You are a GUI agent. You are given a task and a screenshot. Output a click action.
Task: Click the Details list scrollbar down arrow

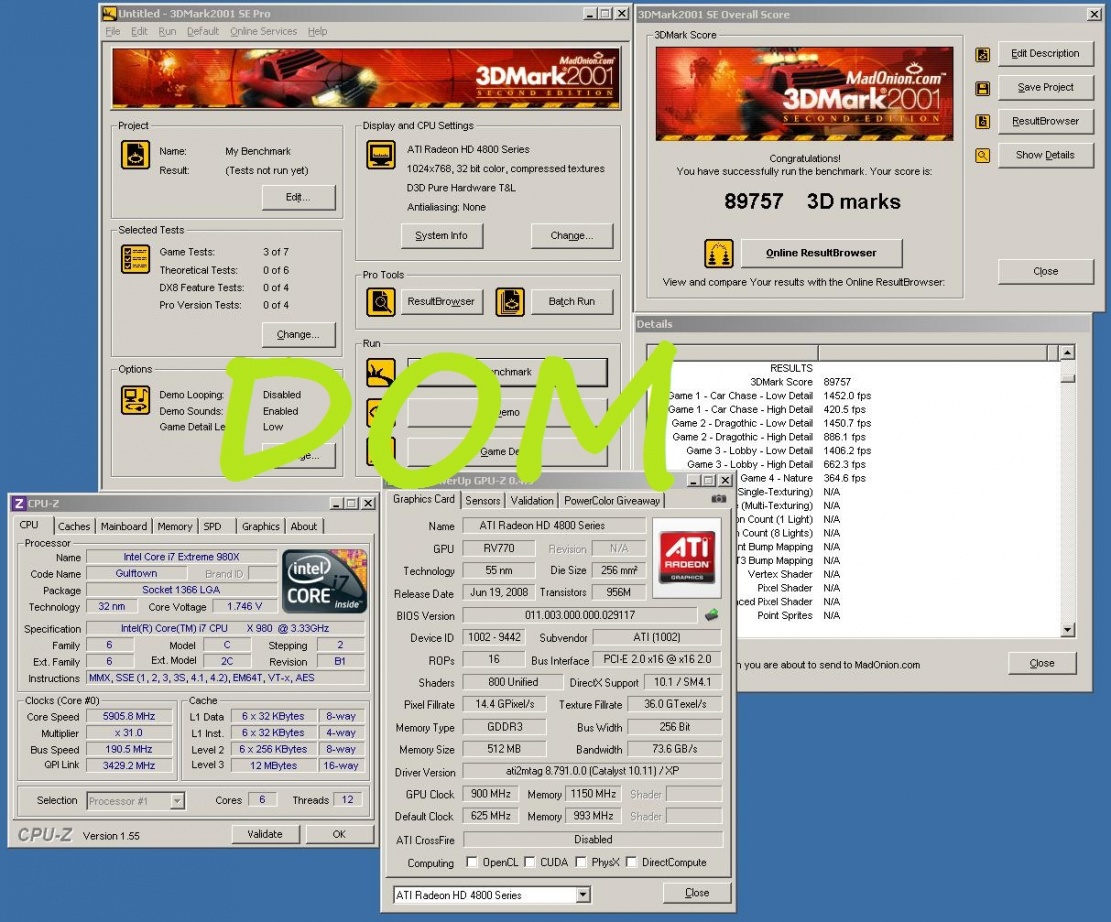pos(1067,629)
